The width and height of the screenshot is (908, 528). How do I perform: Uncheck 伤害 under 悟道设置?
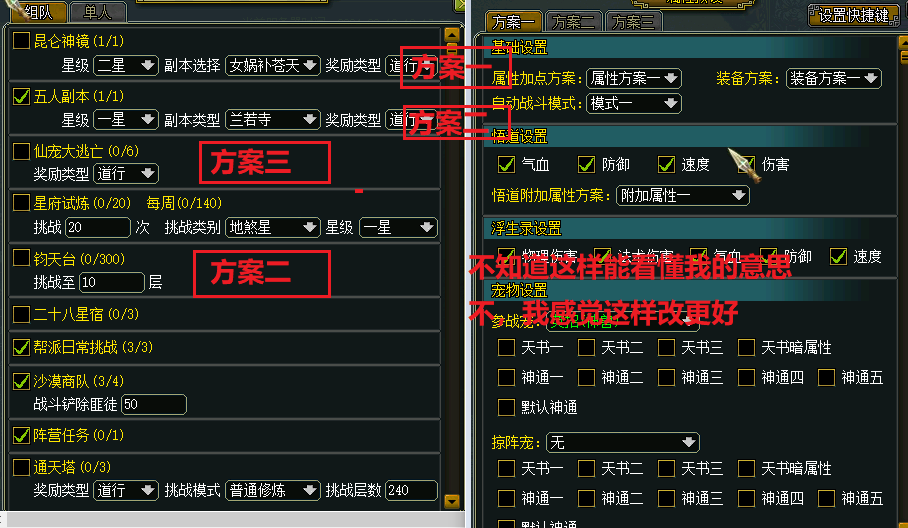(745, 165)
